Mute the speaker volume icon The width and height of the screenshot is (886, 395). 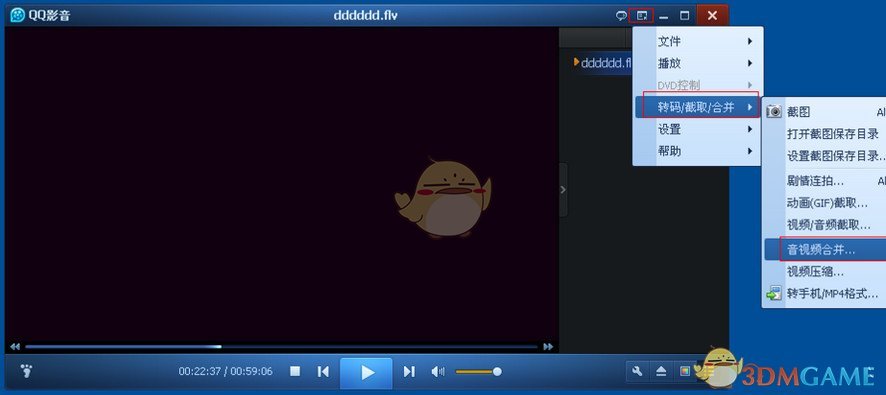click(x=438, y=371)
